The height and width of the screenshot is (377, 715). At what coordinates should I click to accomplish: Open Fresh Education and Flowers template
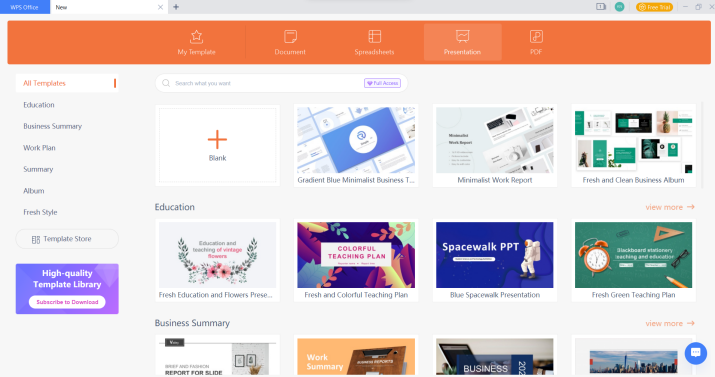218,260
